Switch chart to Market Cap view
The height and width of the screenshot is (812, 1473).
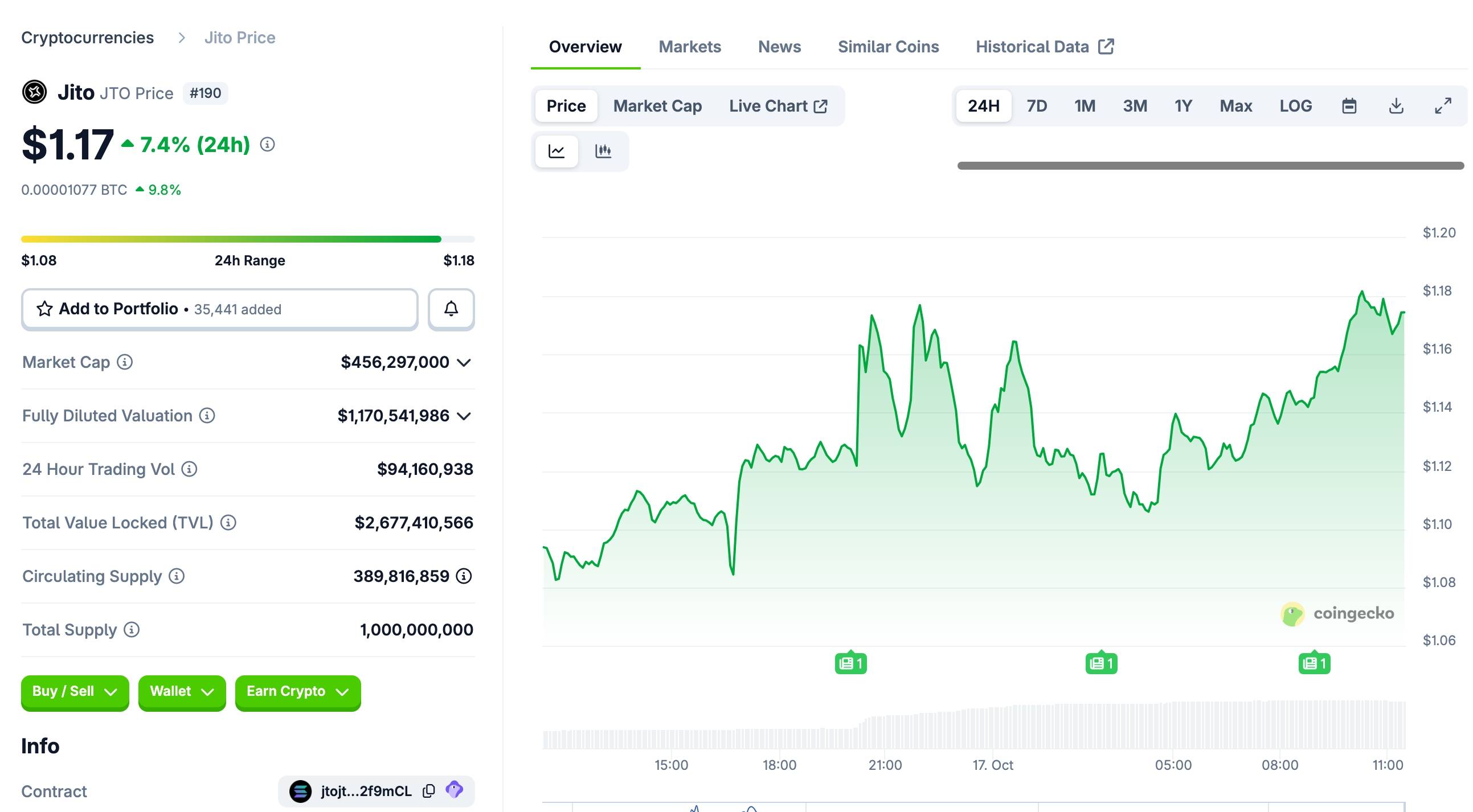(x=657, y=106)
